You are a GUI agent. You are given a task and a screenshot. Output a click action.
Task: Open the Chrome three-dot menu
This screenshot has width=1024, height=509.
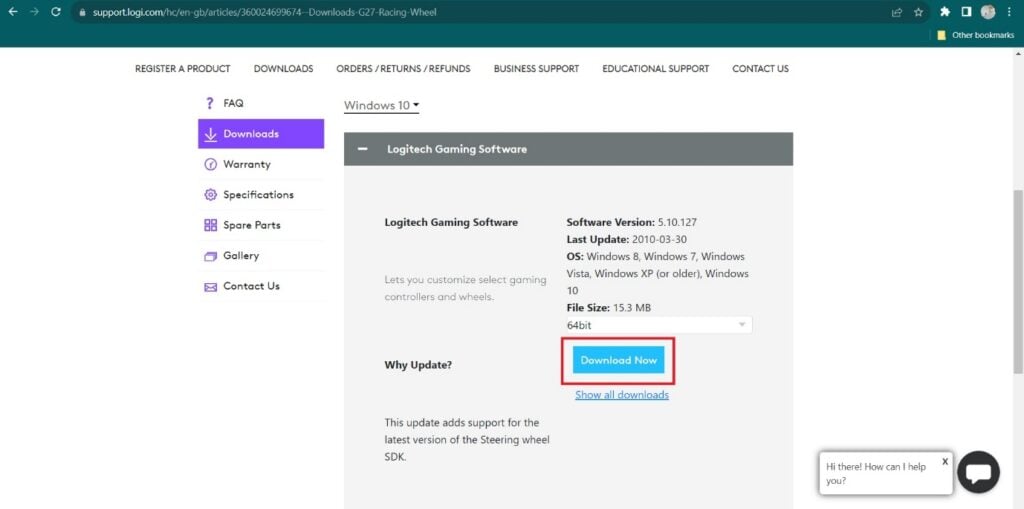[x=1011, y=12]
